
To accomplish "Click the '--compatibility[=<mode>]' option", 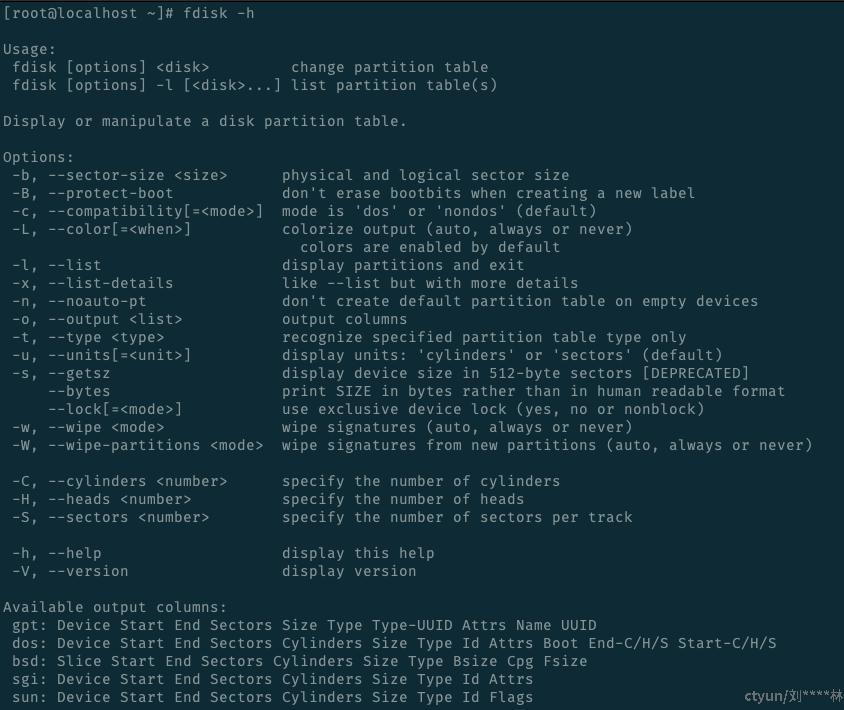I will [x=155, y=211].
